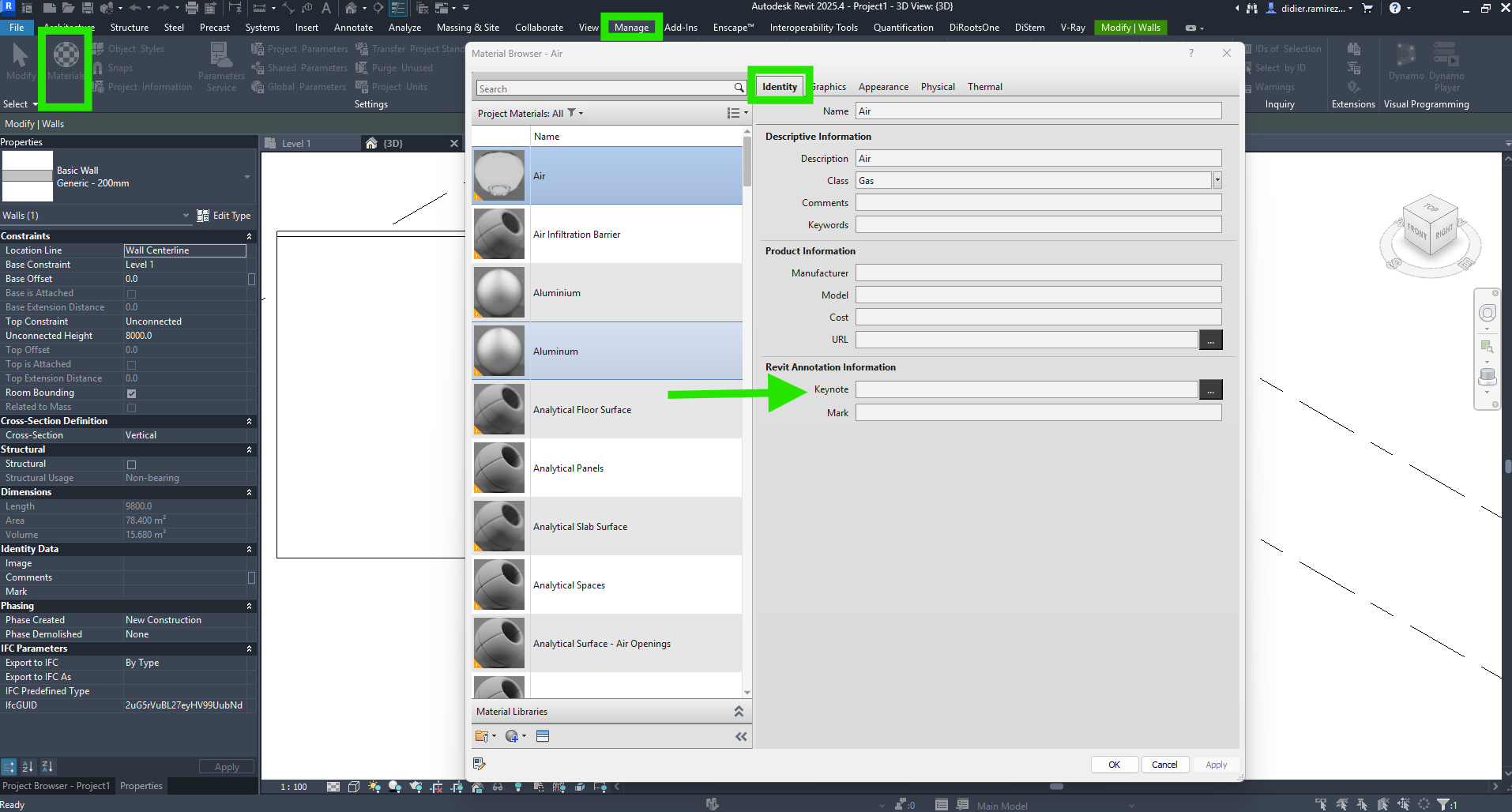The height and width of the screenshot is (812, 1512).
Task: Toggle Sun Path icon in view control bar
Action: (374, 787)
